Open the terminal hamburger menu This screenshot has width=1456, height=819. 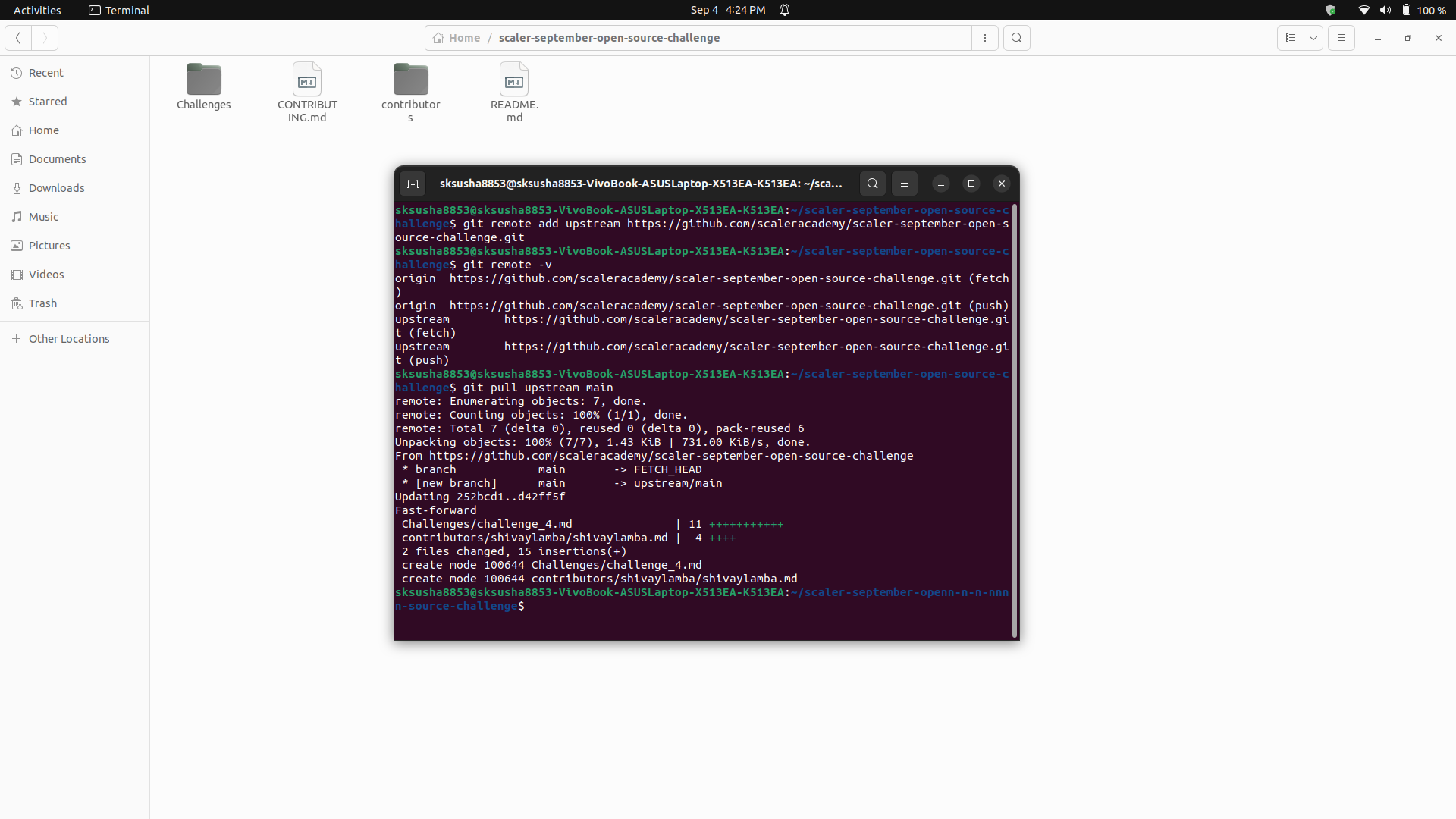point(904,184)
